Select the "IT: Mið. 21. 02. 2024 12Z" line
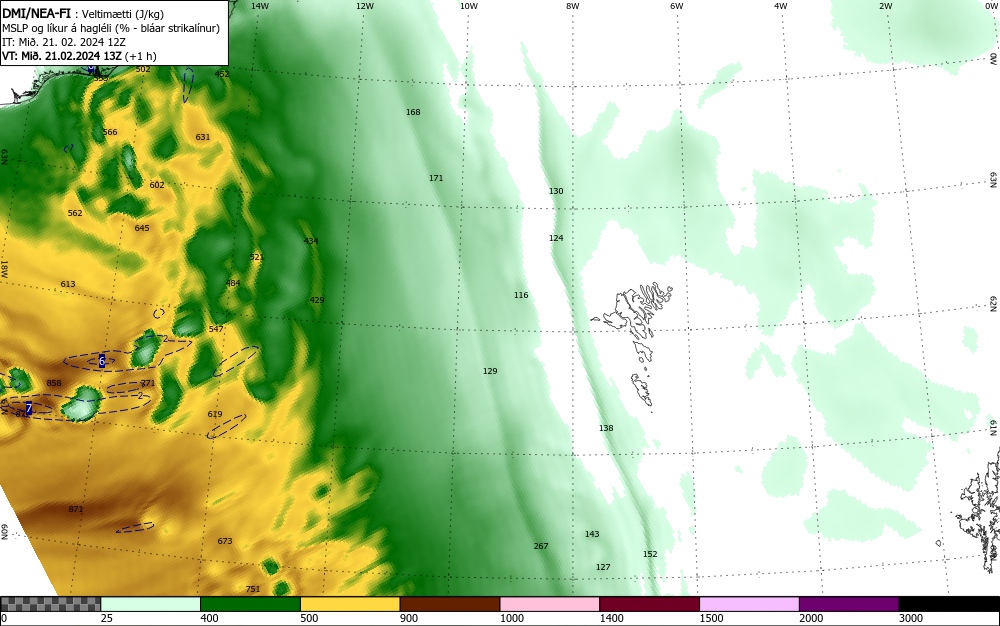1000x626 pixels. (x=64, y=42)
